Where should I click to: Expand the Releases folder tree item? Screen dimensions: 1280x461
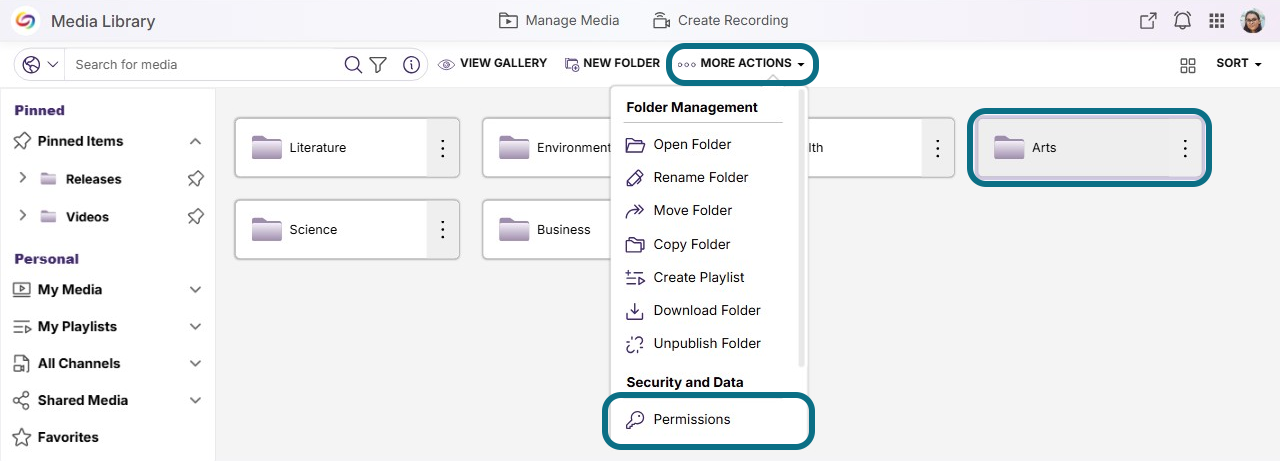(x=22, y=178)
